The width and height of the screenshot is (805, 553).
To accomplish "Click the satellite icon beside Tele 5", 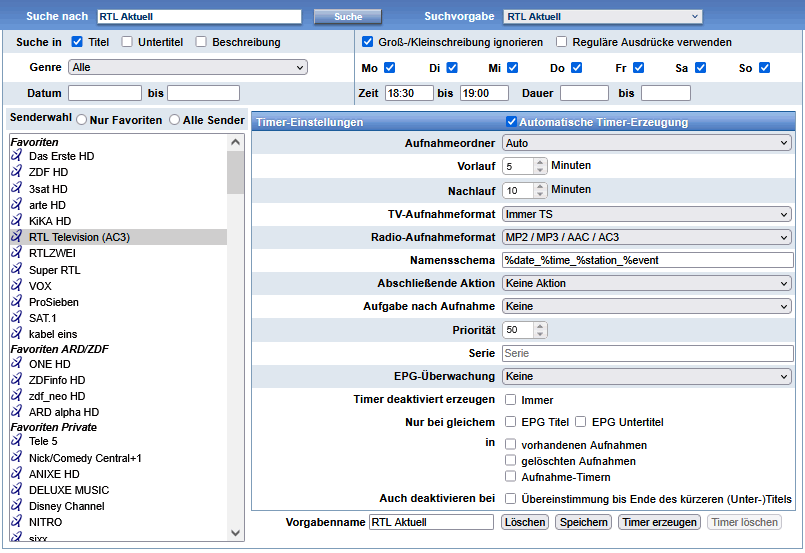I will click(17, 441).
